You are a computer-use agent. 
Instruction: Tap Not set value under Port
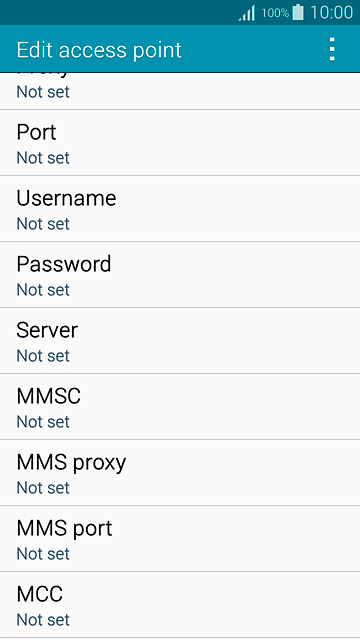click(43, 158)
